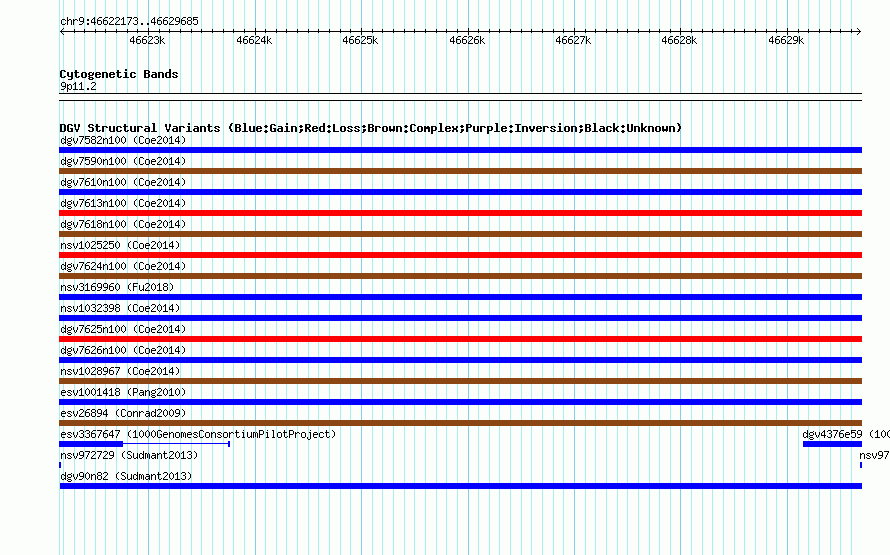Click the nsv1028967 (Coe2014) label
Image resolution: width=890 pixels, height=555 pixels.
pos(120,371)
